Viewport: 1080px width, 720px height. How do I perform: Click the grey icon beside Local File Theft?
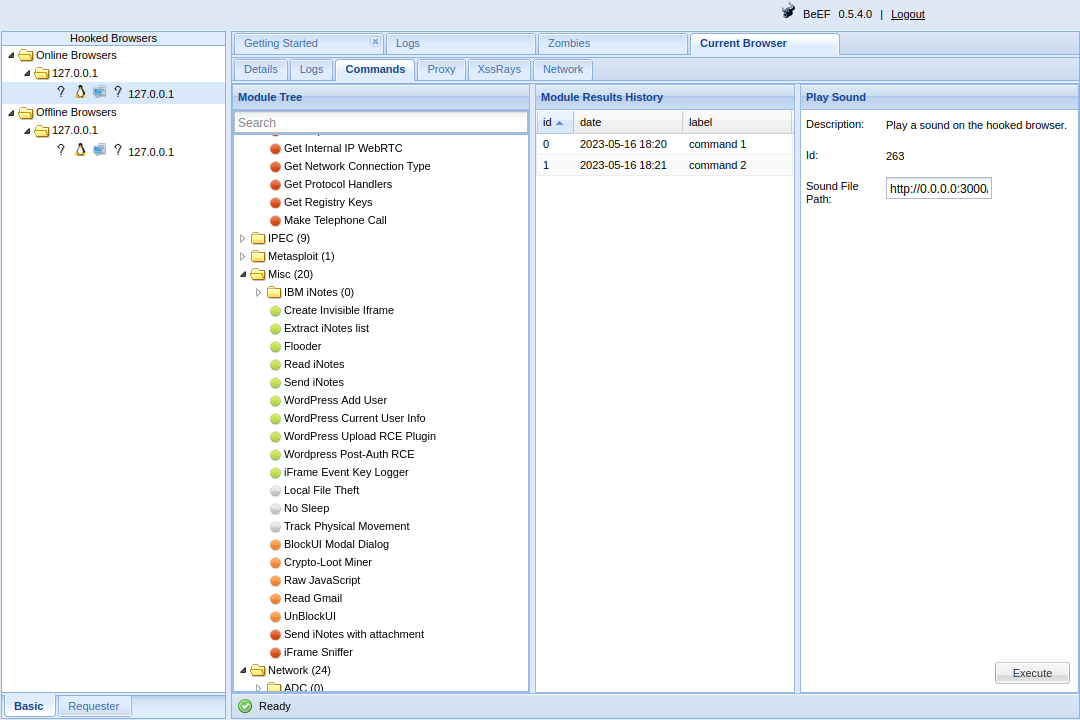[x=275, y=491]
